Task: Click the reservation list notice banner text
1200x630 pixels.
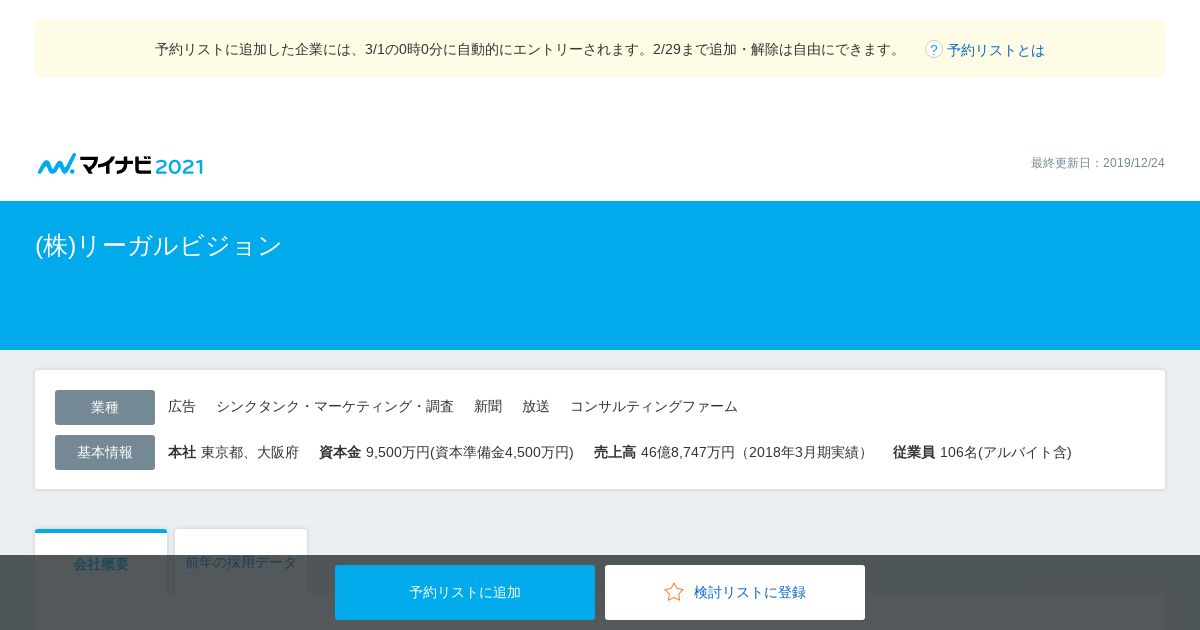Action: [x=530, y=49]
